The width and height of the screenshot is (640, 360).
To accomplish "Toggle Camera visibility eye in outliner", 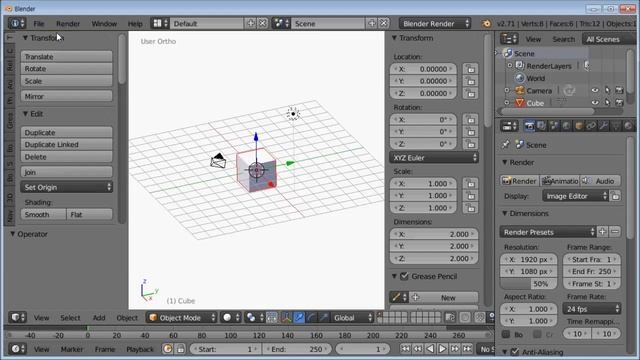I will 595,91.
